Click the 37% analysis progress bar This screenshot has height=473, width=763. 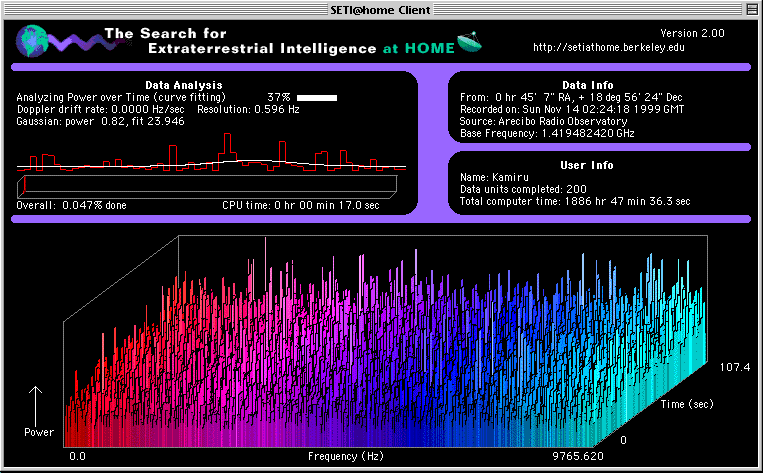(x=317, y=98)
